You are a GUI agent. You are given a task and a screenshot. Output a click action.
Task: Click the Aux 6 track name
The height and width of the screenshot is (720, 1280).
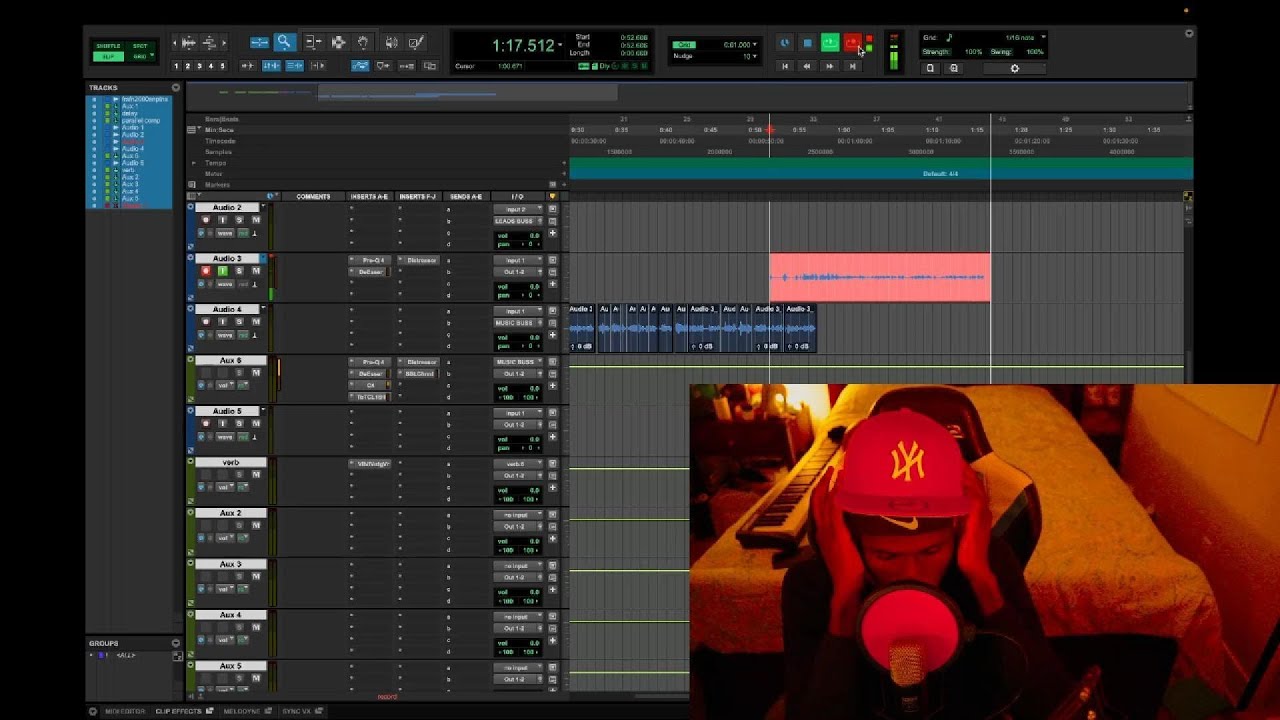coord(231,360)
